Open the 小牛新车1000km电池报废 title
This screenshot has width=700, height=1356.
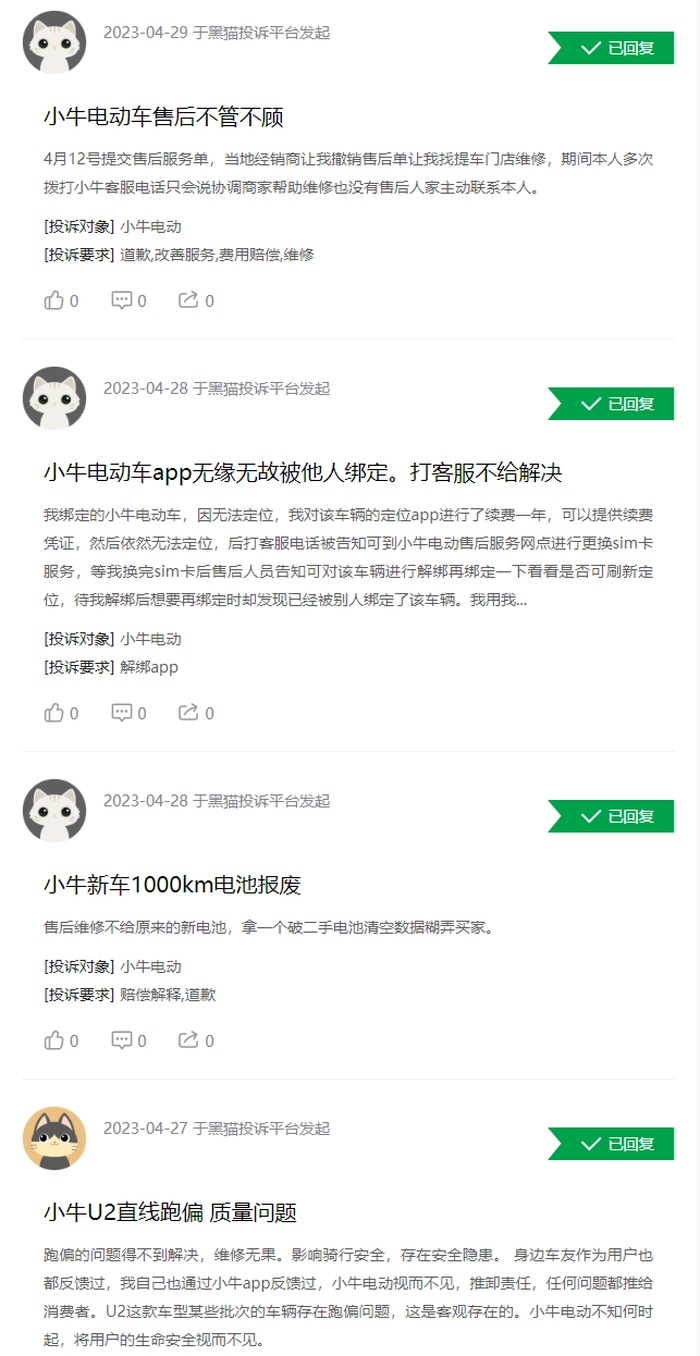point(172,885)
